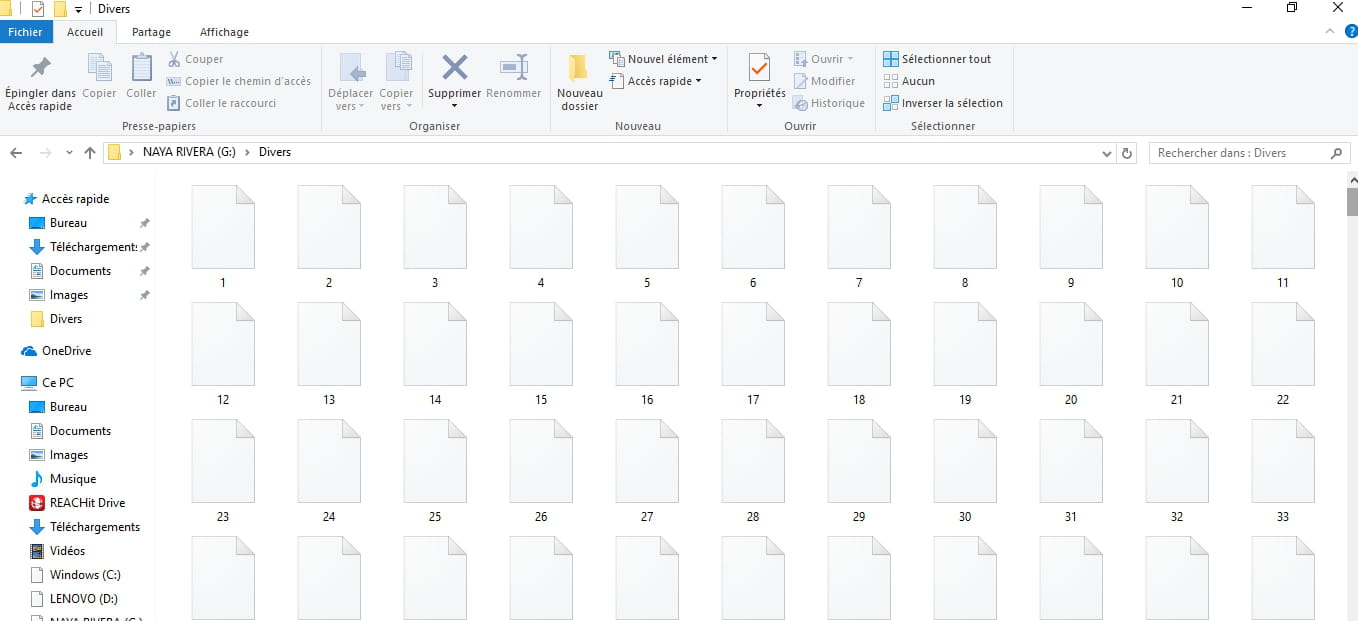Open the recent locations chevron near back arrow
The image size is (1358, 621).
(69, 153)
